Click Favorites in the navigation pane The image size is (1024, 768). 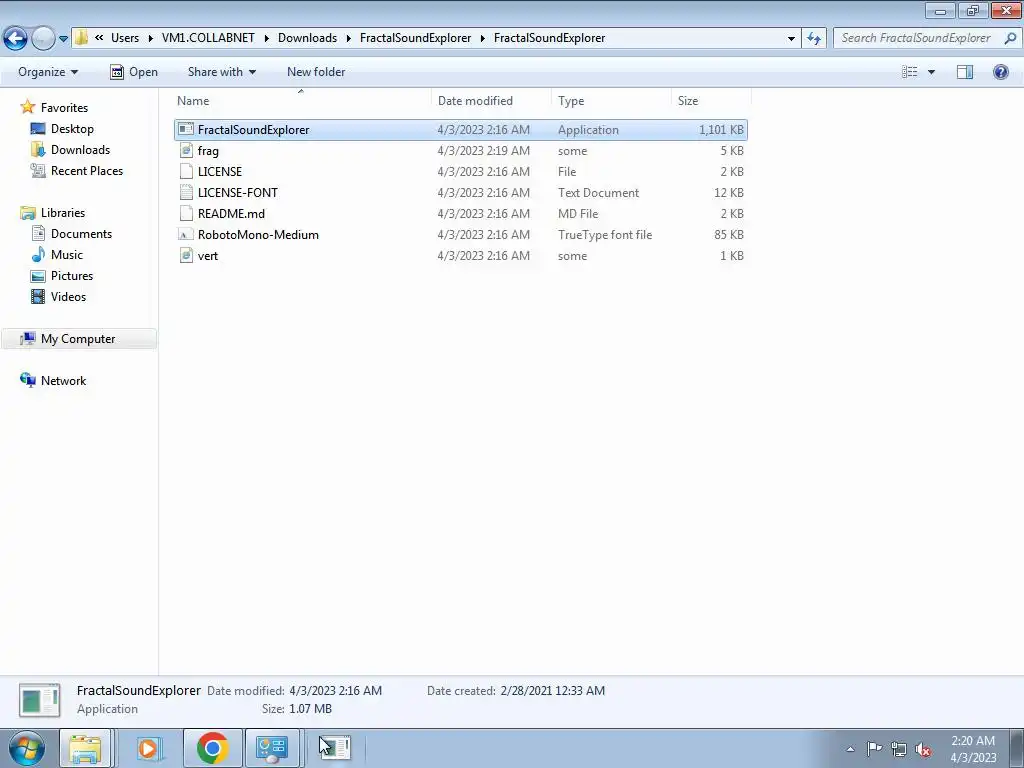pyautogui.click(x=64, y=108)
